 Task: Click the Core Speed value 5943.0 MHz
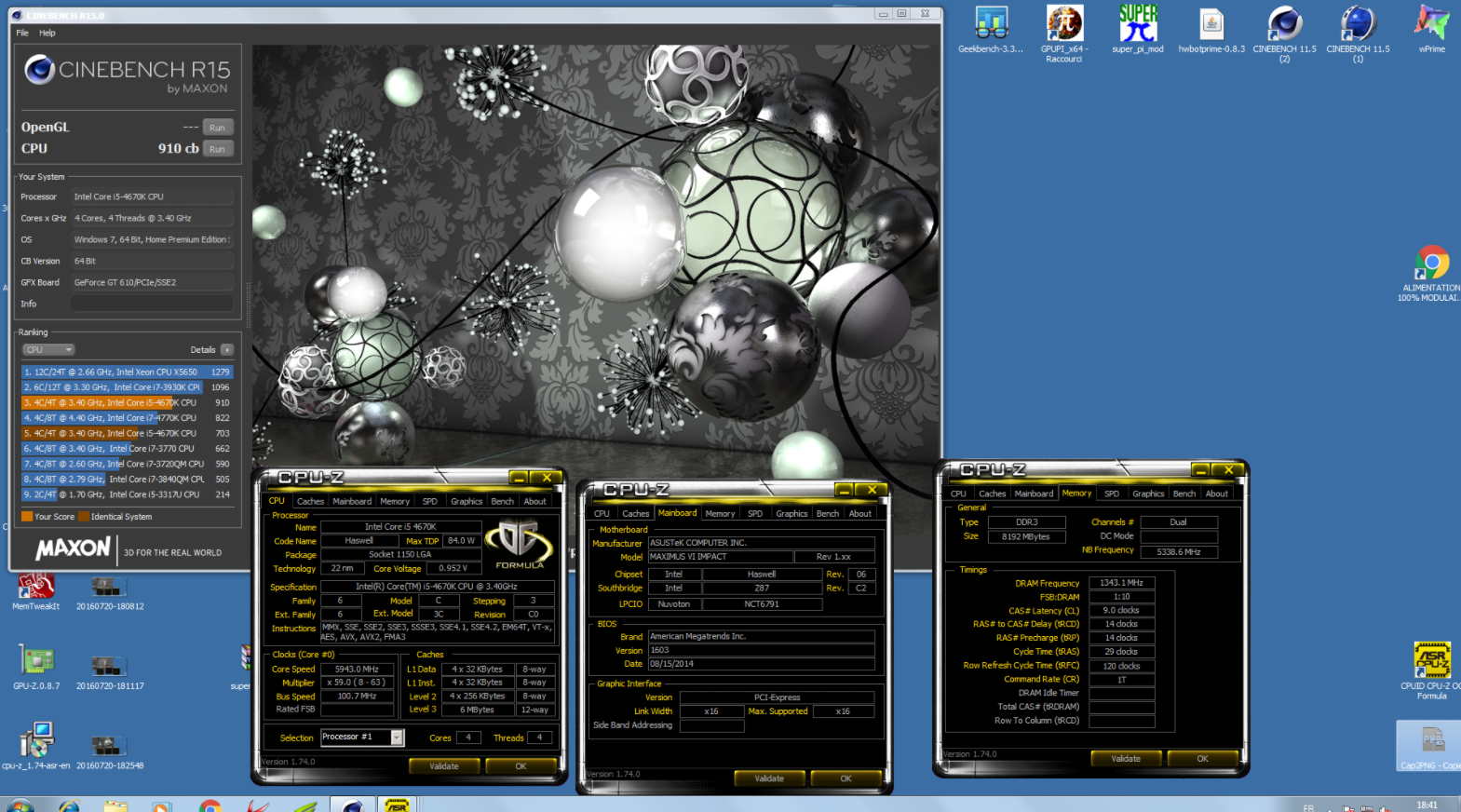(358, 669)
